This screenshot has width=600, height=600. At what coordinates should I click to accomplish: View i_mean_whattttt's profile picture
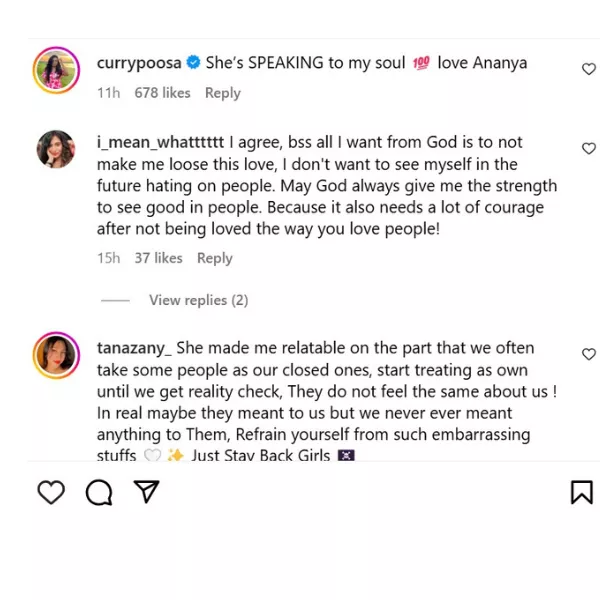56,150
